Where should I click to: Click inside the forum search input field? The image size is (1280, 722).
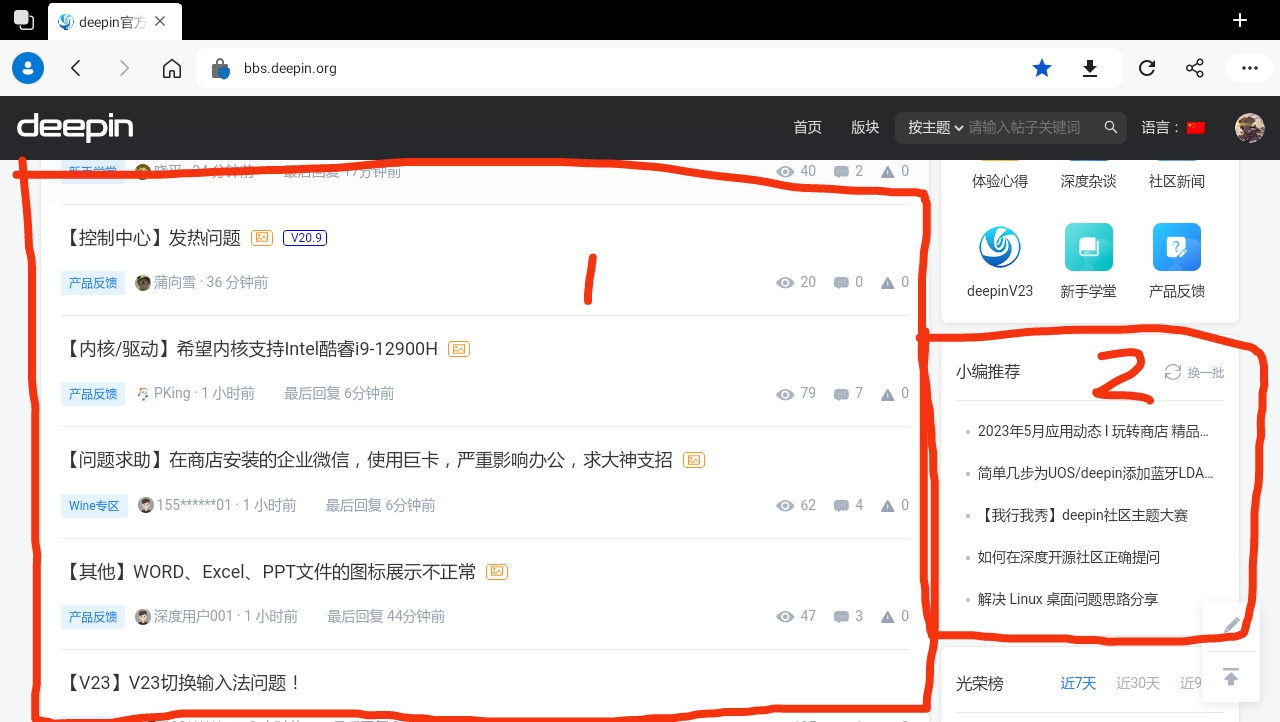pyautogui.click(x=1023, y=127)
